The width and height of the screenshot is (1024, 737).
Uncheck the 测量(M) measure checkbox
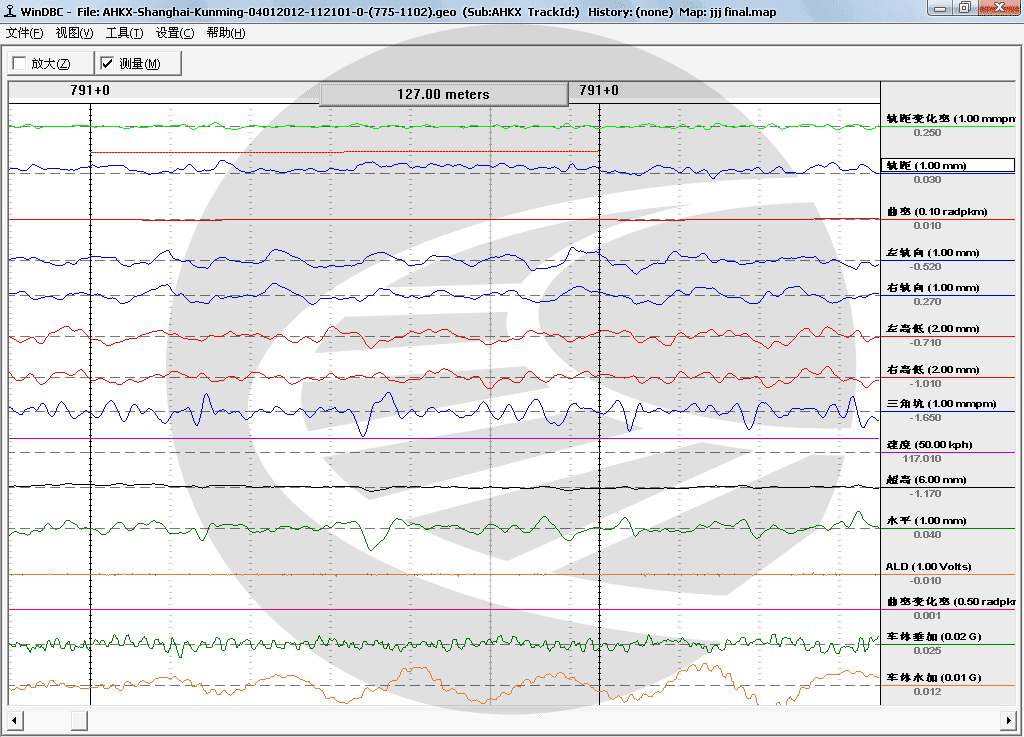click(x=107, y=63)
